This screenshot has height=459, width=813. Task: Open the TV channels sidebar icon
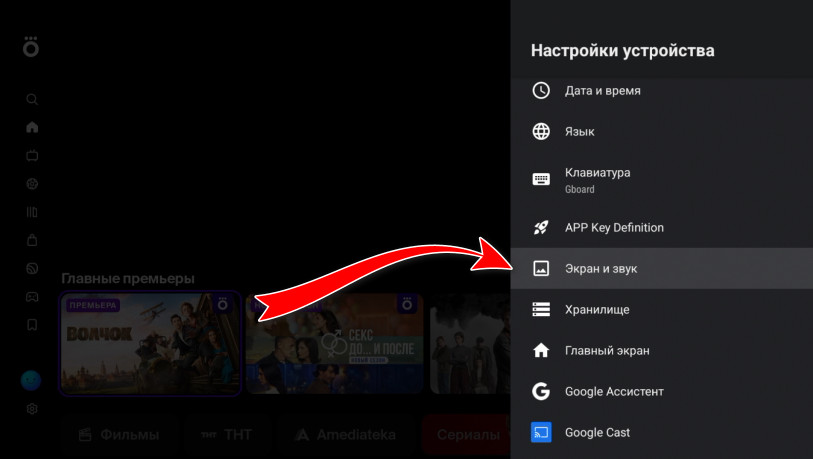tap(32, 155)
